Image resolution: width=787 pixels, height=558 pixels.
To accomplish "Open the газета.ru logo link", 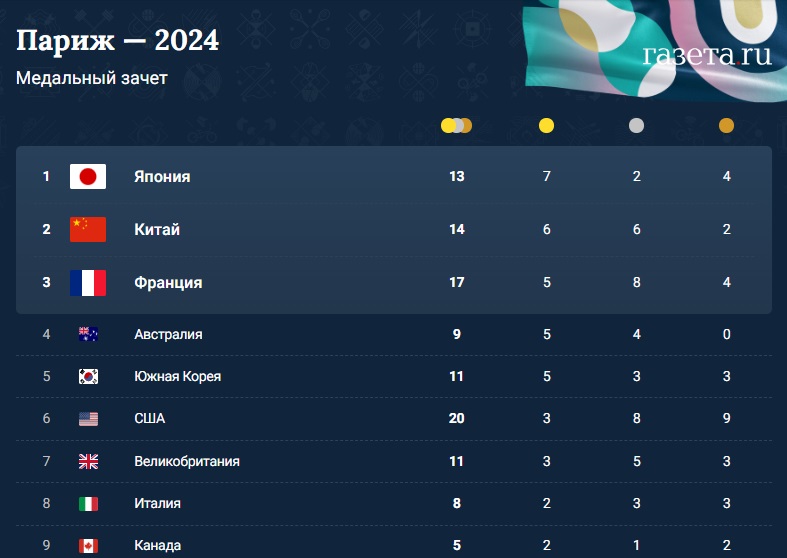I will click(x=707, y=55).
